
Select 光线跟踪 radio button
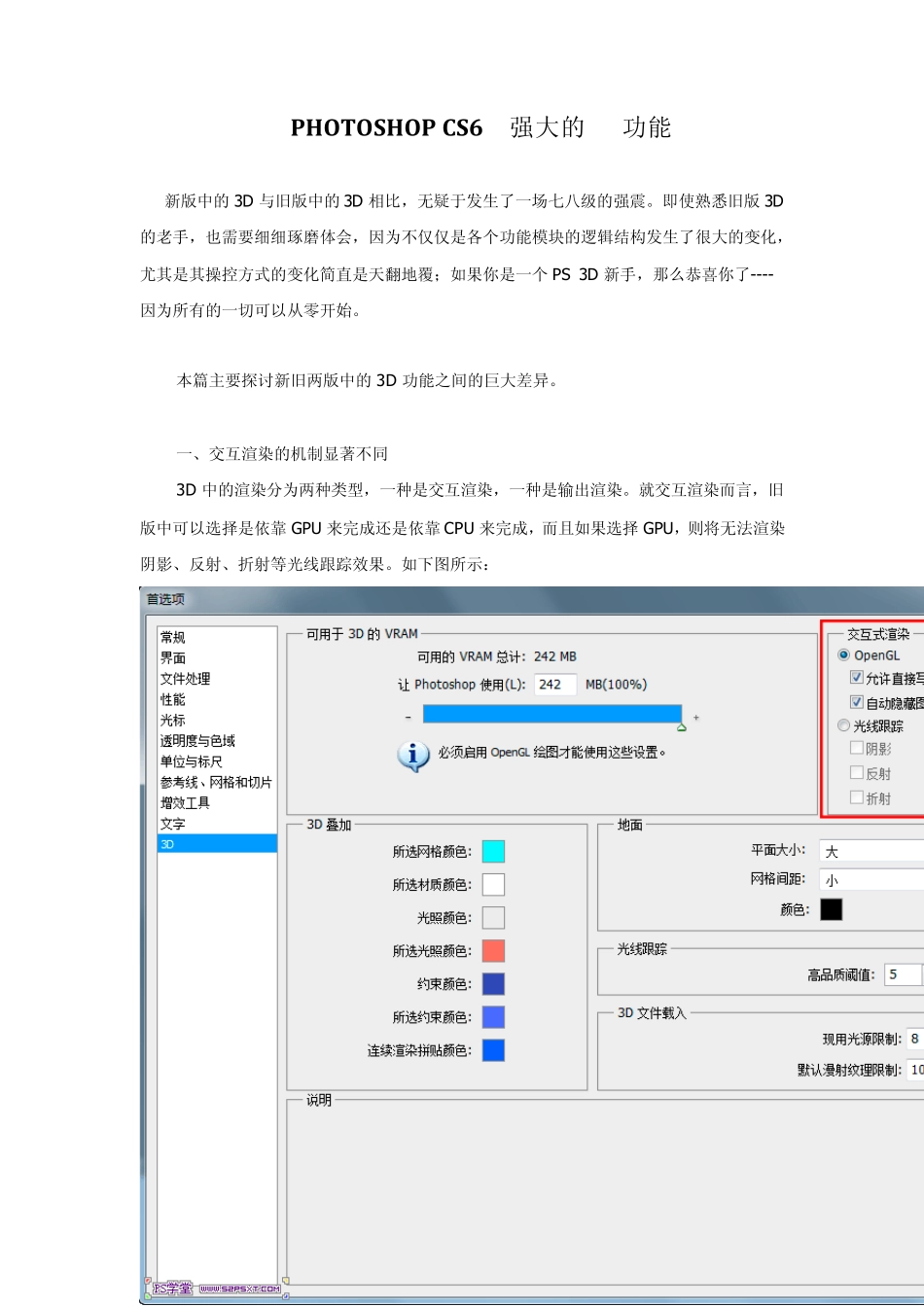coord(843,725)
